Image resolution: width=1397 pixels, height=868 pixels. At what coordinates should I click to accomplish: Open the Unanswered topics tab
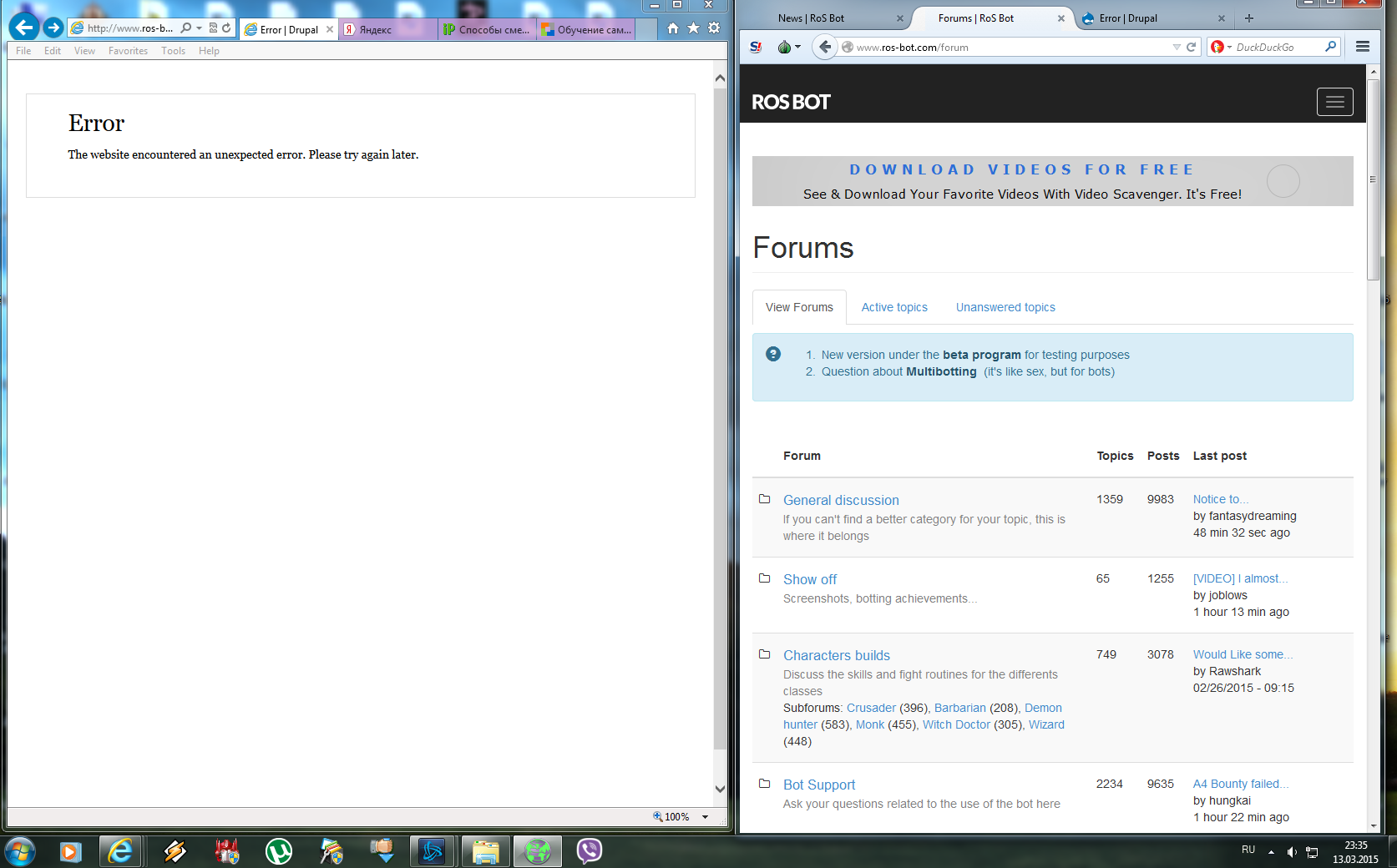click(x=1005, y=307)
